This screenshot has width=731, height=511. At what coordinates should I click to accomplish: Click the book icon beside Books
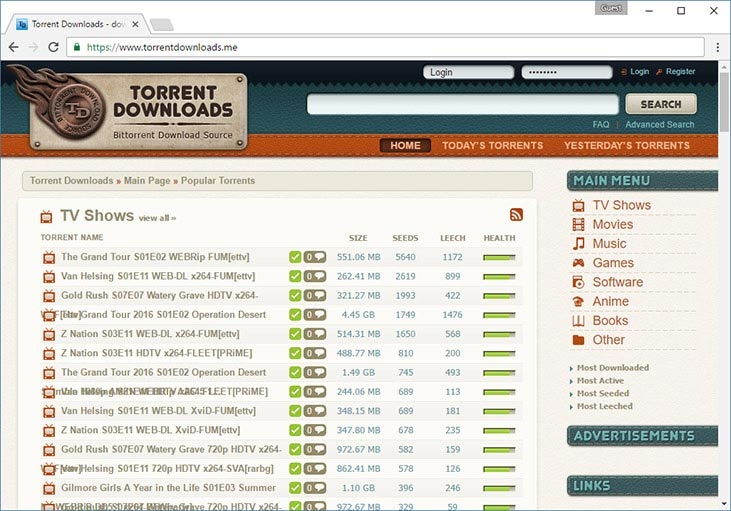(x=579, y=321)
